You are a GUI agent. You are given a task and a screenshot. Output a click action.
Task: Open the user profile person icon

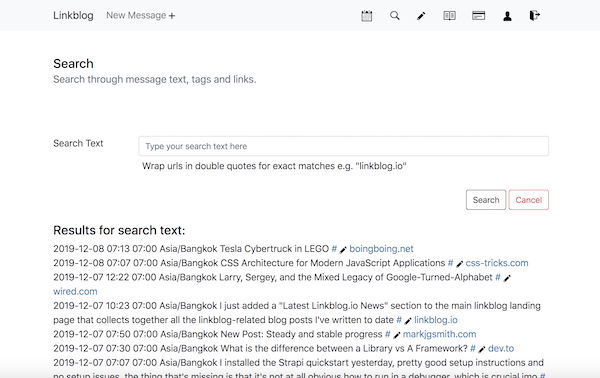pos(507,16)
